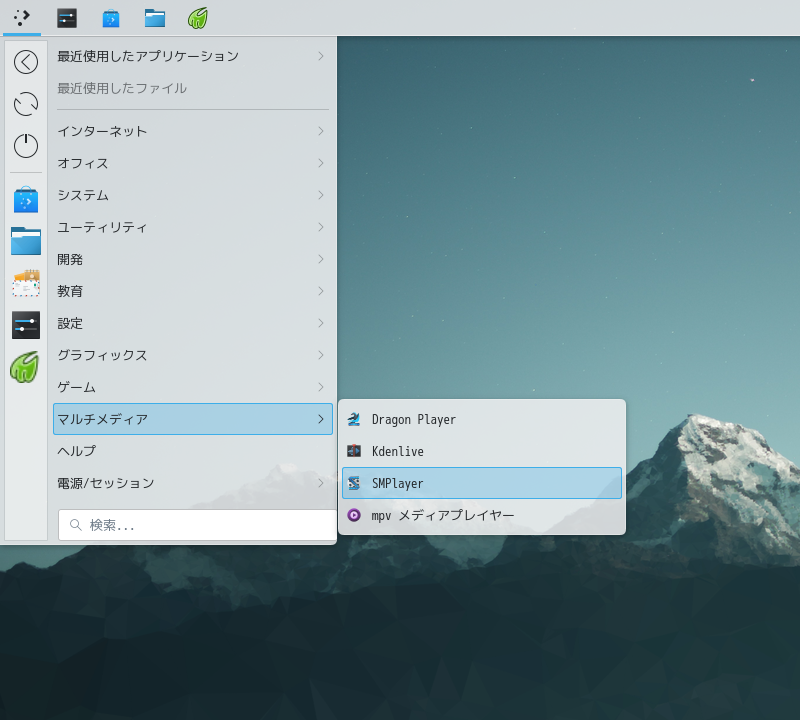Image resolution: width=800 pixels, height=720 pixels.
Task: Click the mpv purple play icon
Action: pyautogui.click(x=354, y=515)
